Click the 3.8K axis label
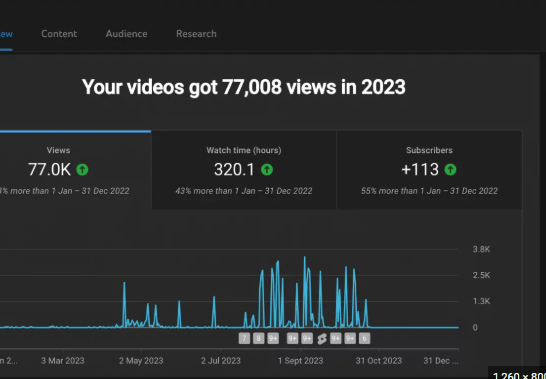546x379 pixels. click(x=482, y=249)
